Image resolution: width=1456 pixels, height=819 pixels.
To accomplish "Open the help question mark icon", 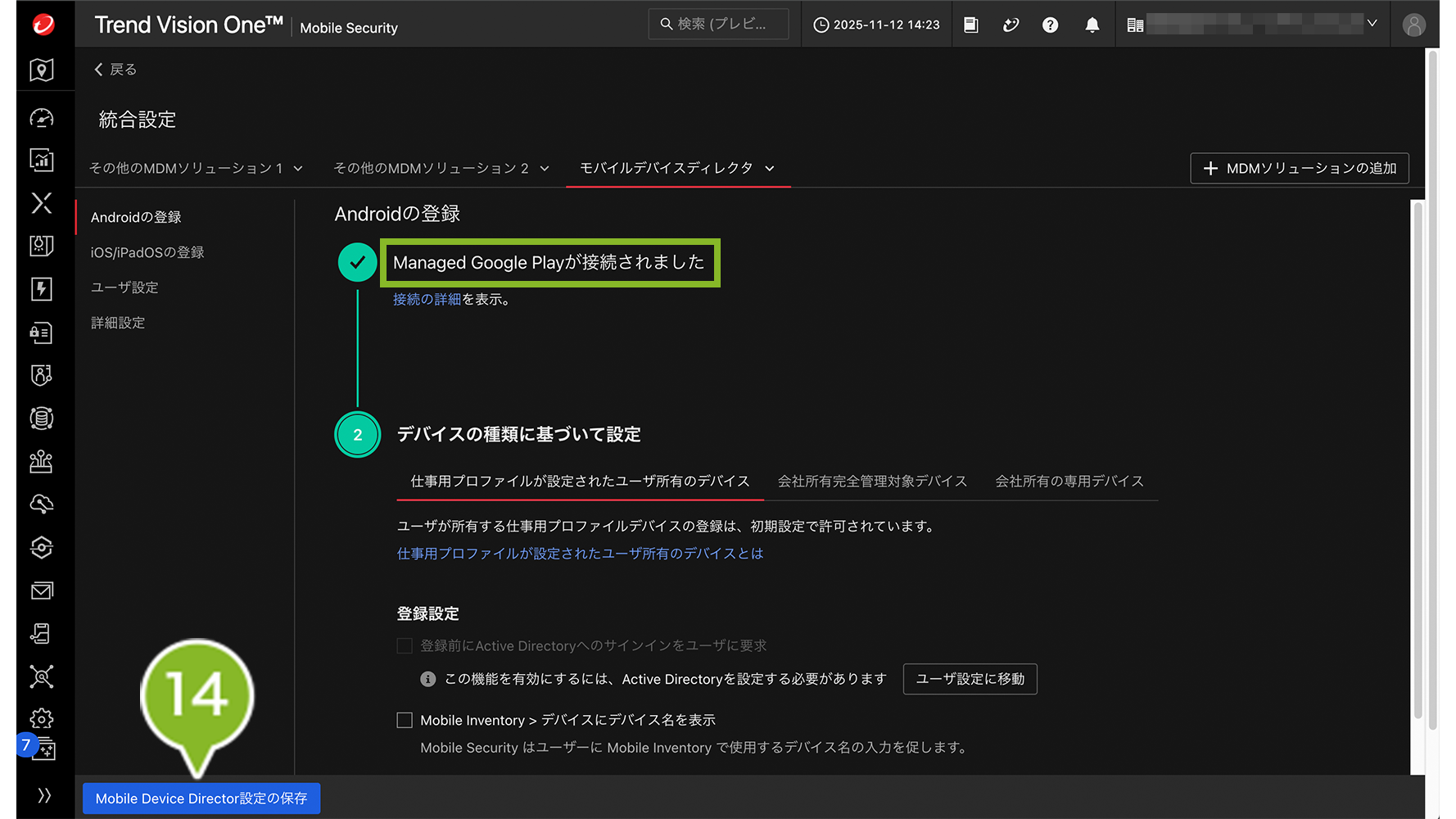I will click(1050, 25).
